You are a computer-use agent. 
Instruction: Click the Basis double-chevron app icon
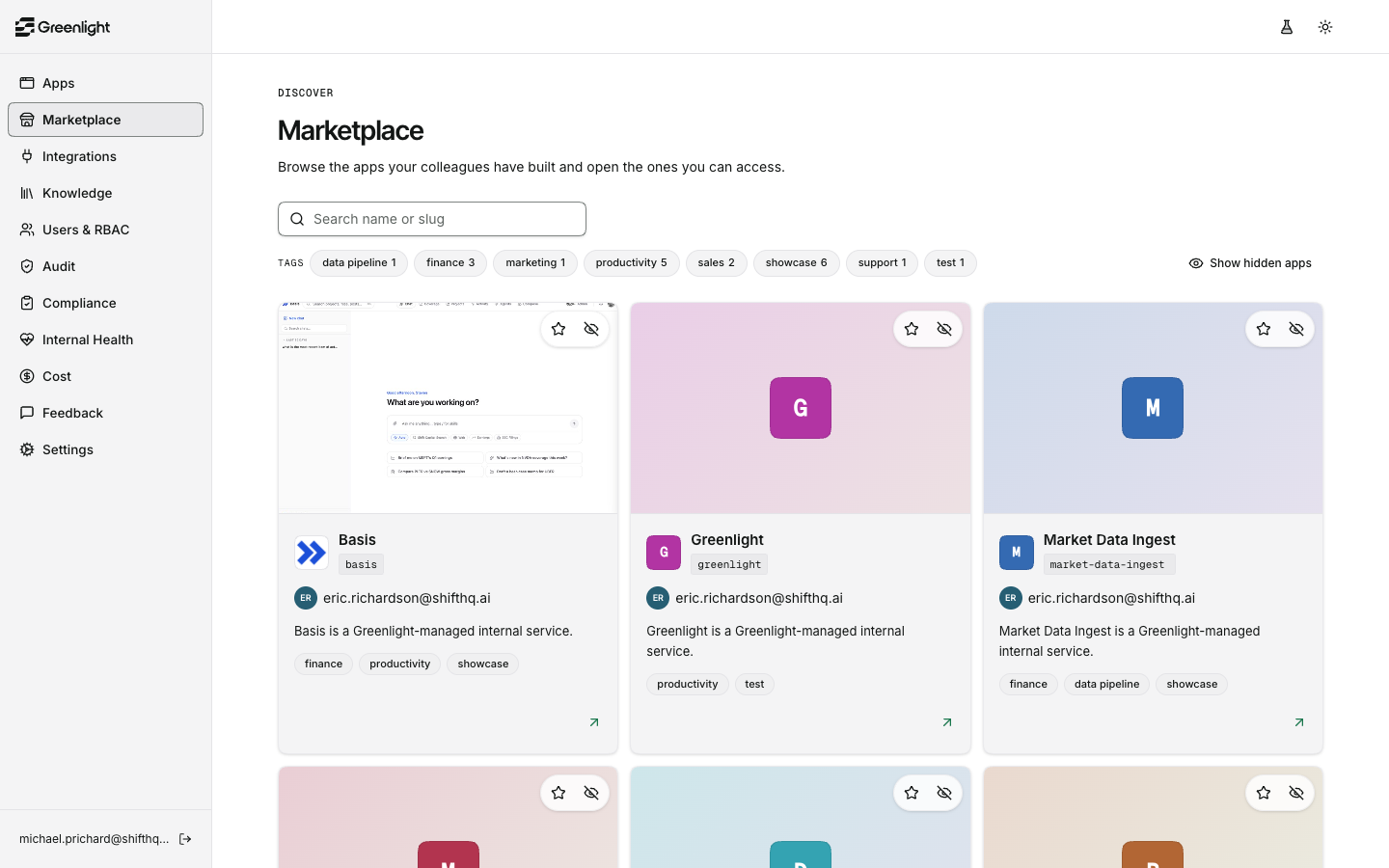pyautogui.click(x=312, y=553)
